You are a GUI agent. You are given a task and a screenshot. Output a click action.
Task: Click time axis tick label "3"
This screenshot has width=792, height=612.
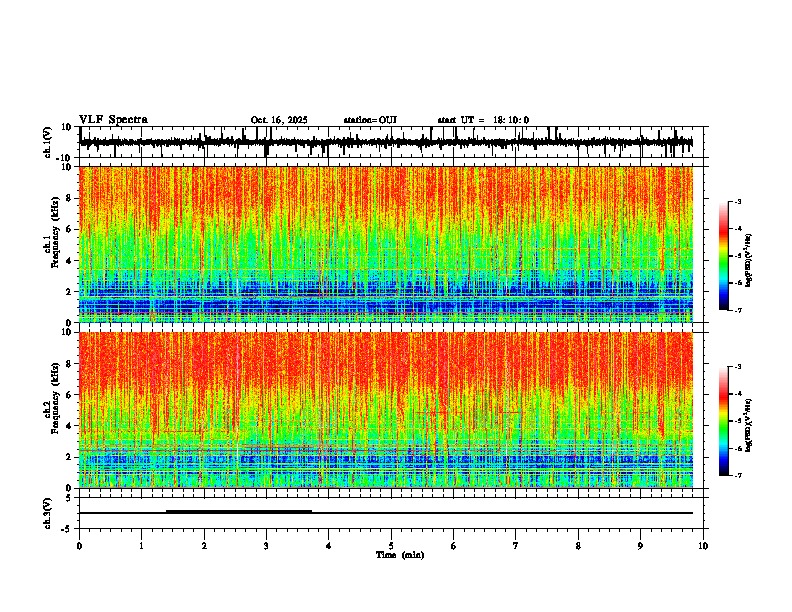(x=266, y=546)
